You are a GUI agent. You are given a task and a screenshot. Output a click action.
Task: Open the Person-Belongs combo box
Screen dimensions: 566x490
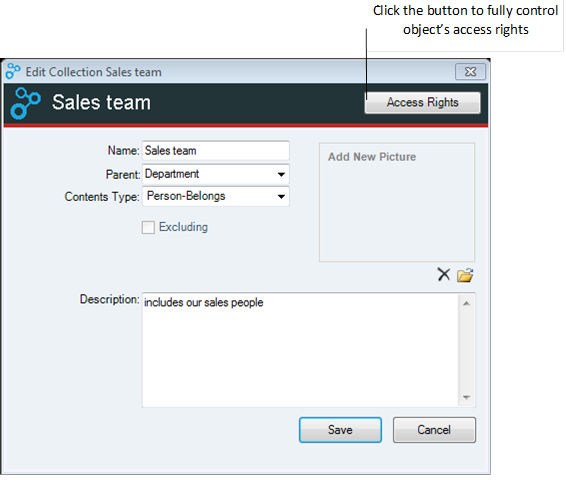pos(216,196)
